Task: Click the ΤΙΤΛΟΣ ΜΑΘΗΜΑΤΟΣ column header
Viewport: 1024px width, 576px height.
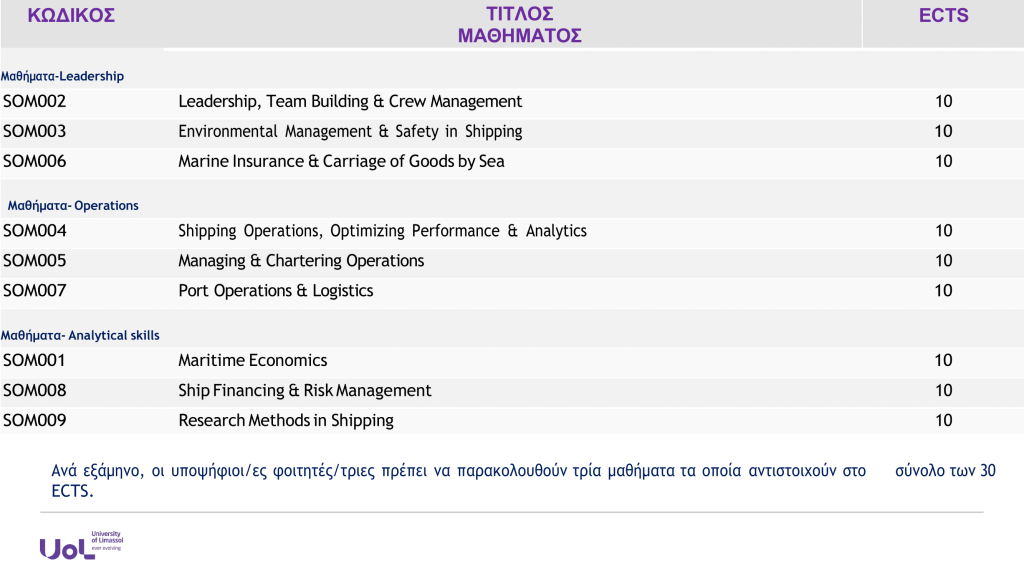Action: (x=520, y=25)
